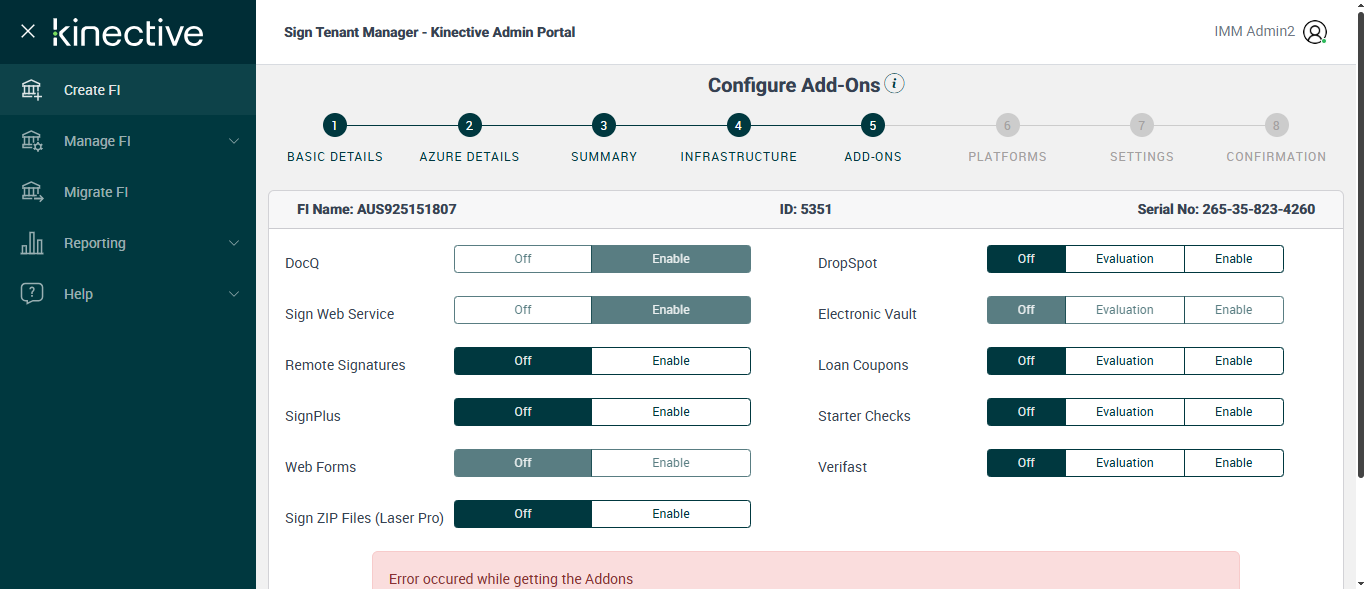Enable Starter Checks
This screenshot has height=589, width=1366.
pos(1234,412)
